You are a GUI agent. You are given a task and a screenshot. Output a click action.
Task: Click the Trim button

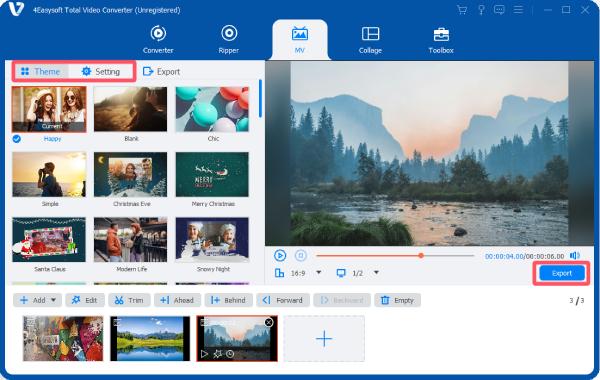click(x=129, y=300)
